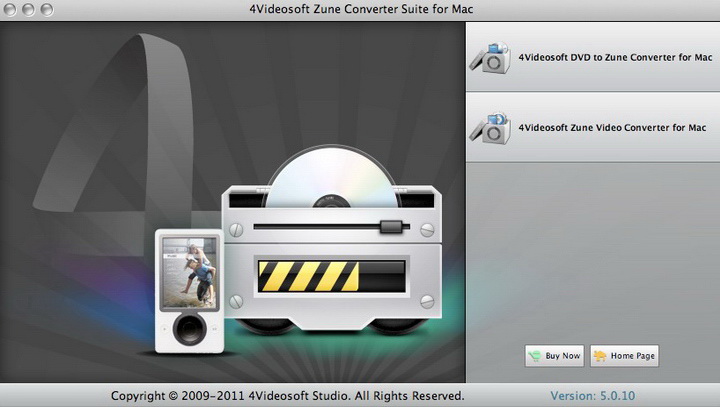Click the DVD to Zune Converter box icon
This screenshot has height=407, width=720.
pos(490,57)
